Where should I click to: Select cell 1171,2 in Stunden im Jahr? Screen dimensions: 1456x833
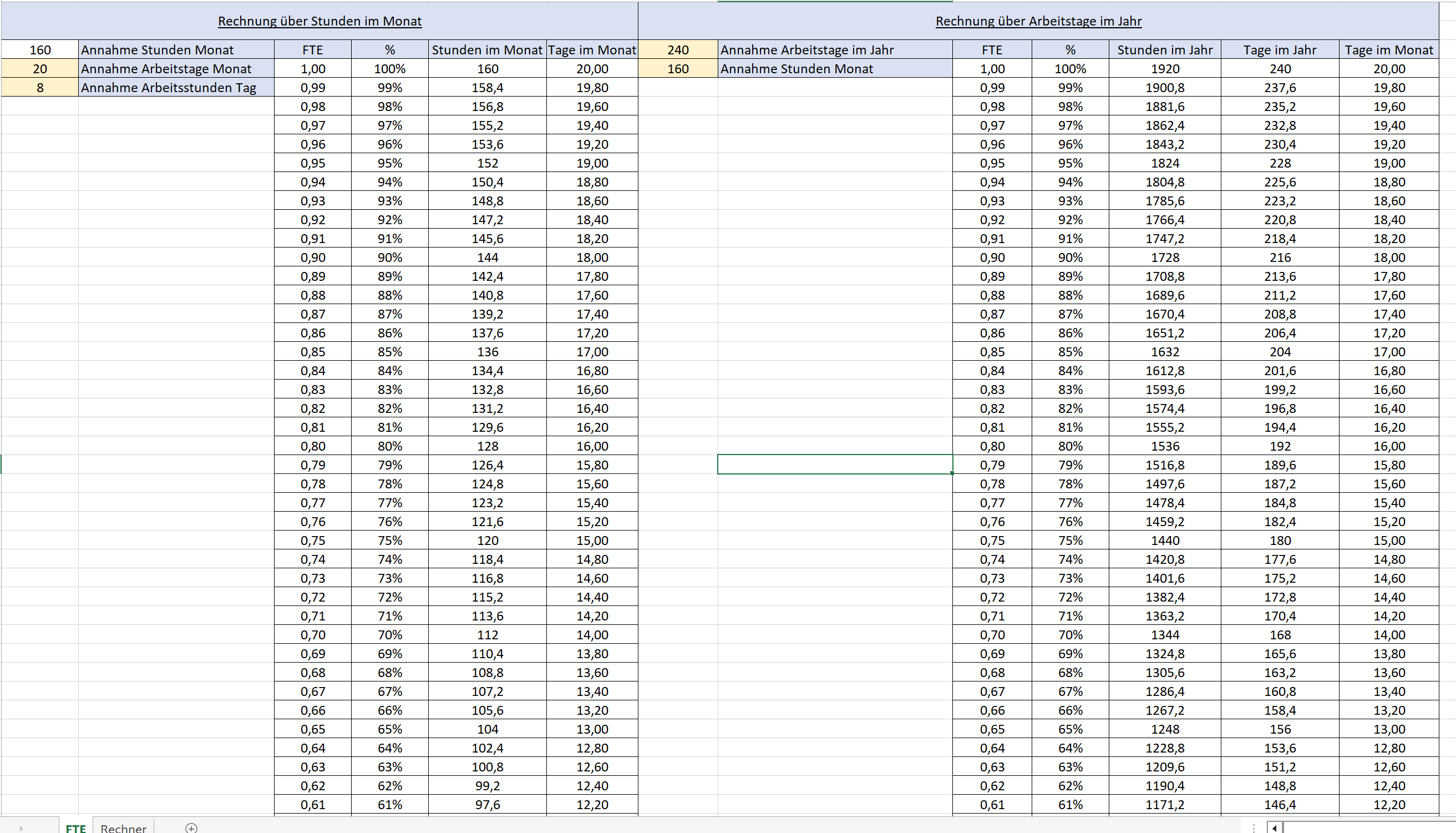click(1164, 805)
